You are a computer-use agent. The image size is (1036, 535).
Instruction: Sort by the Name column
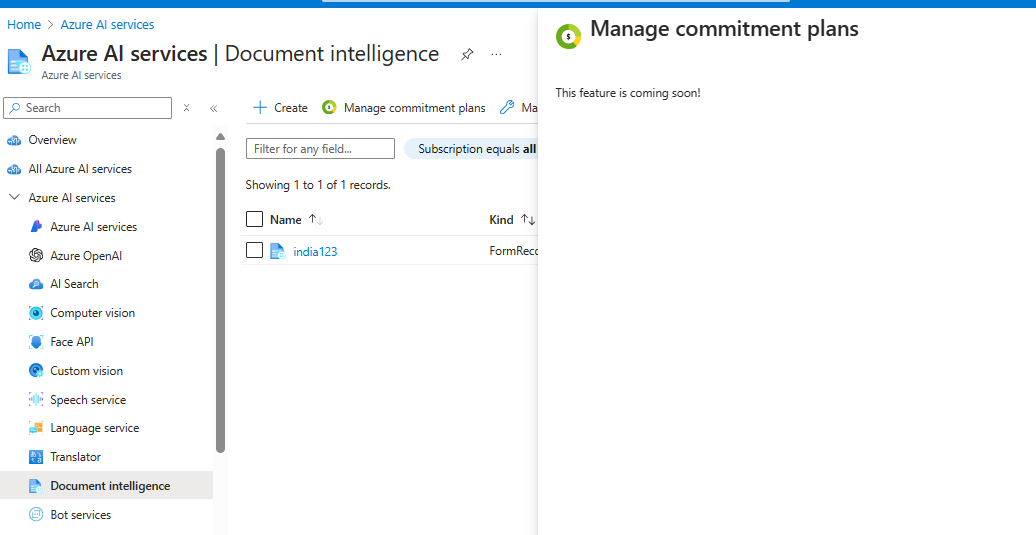pyautogui.click(x=297, y=220)
